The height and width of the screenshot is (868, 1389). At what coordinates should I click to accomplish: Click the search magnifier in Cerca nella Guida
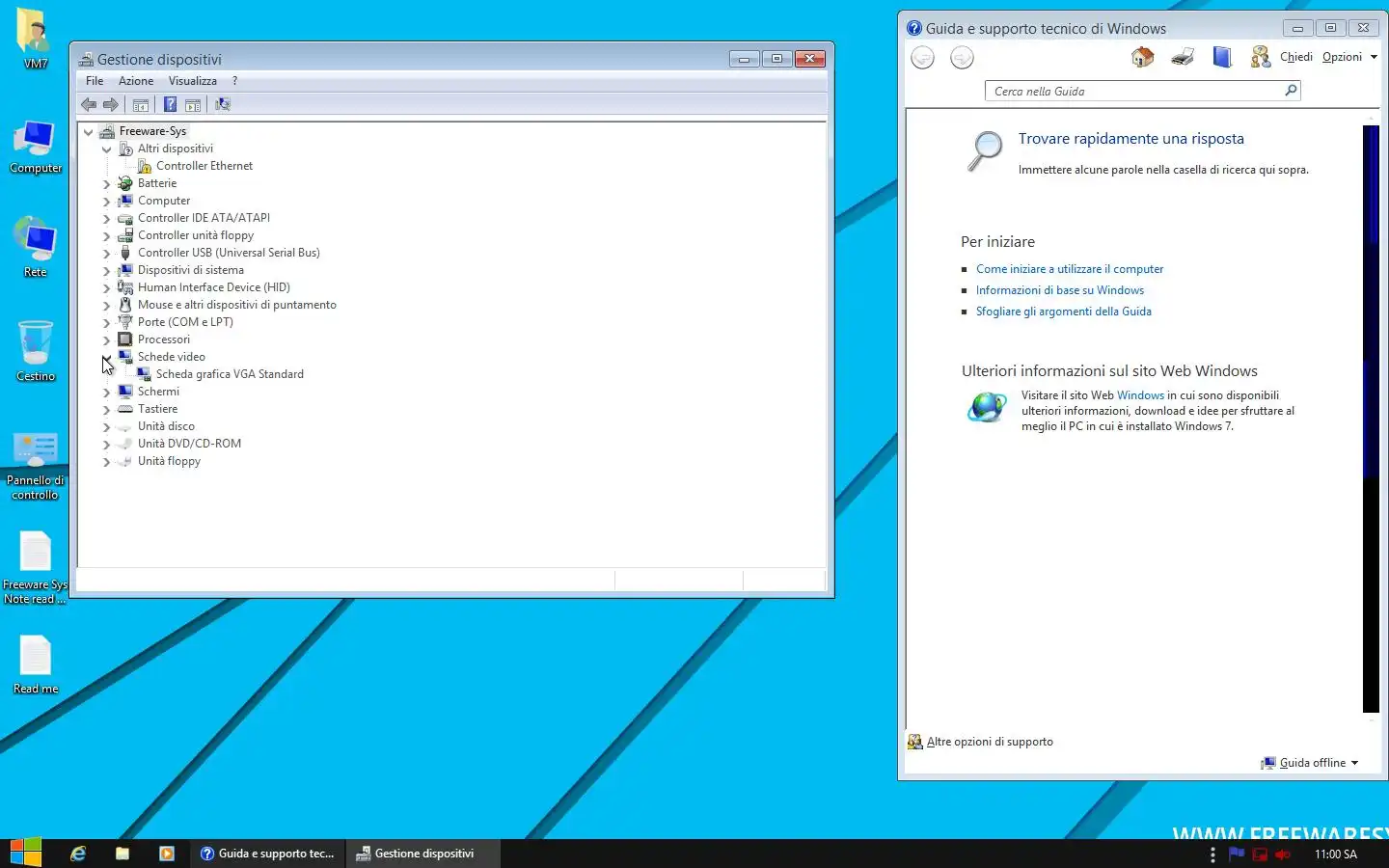tap(1291, 91)
